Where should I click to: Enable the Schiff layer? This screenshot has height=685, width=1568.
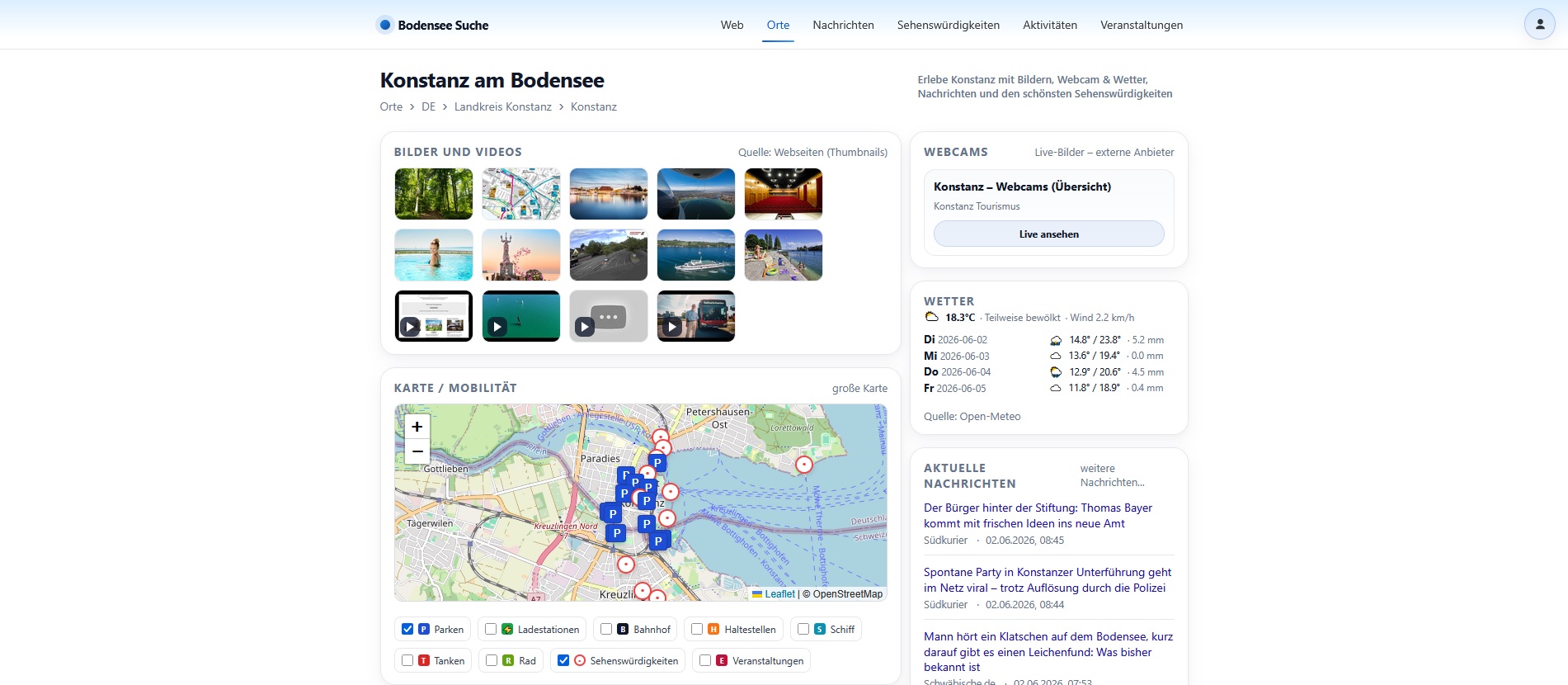point(803,629)
